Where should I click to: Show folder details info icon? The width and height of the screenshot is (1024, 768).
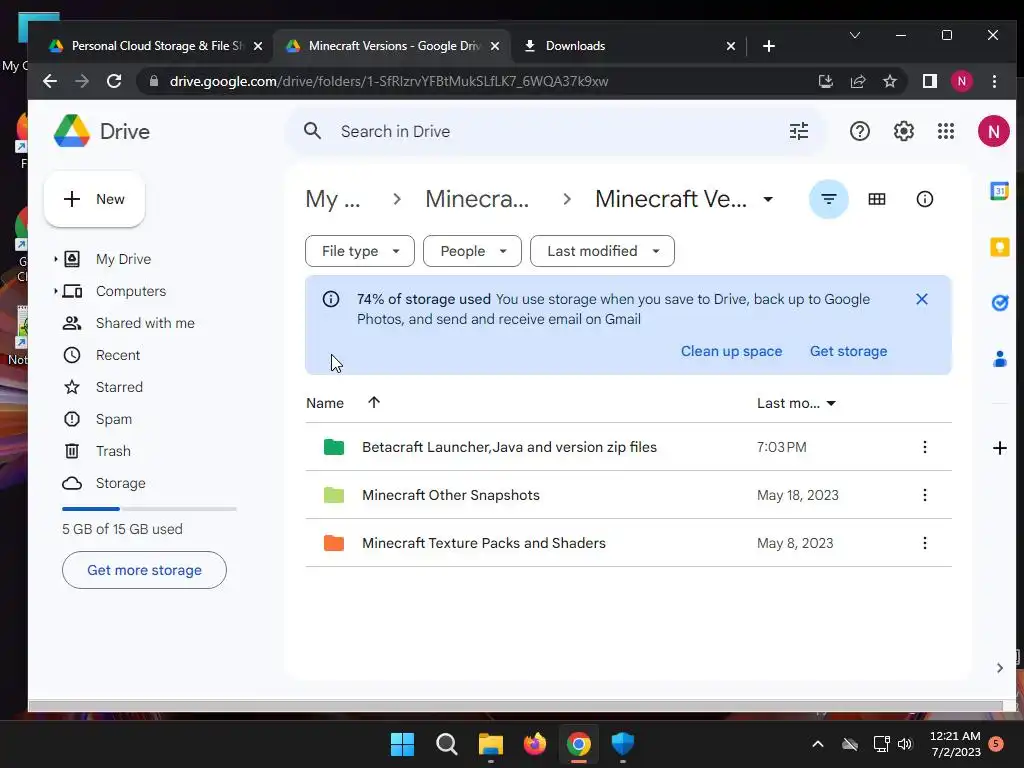924,199
